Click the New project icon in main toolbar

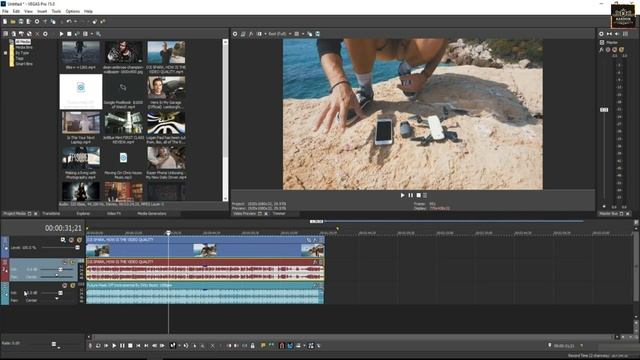5,21
